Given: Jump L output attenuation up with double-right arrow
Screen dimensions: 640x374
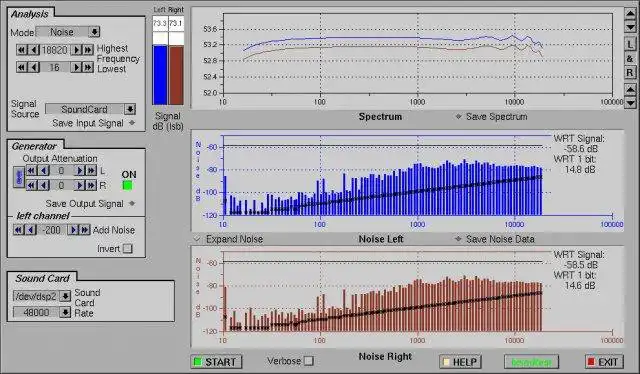Looking at the screenshot, I should tap(91, 170).
